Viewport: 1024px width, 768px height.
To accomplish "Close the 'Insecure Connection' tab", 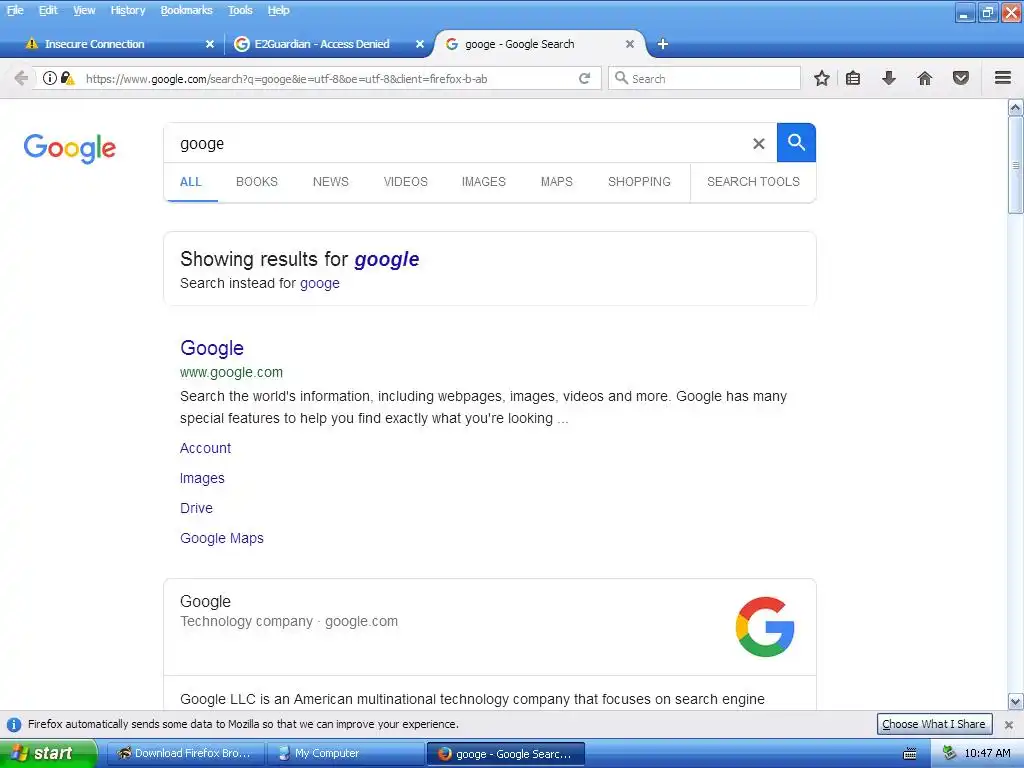I will click(210, 44).
